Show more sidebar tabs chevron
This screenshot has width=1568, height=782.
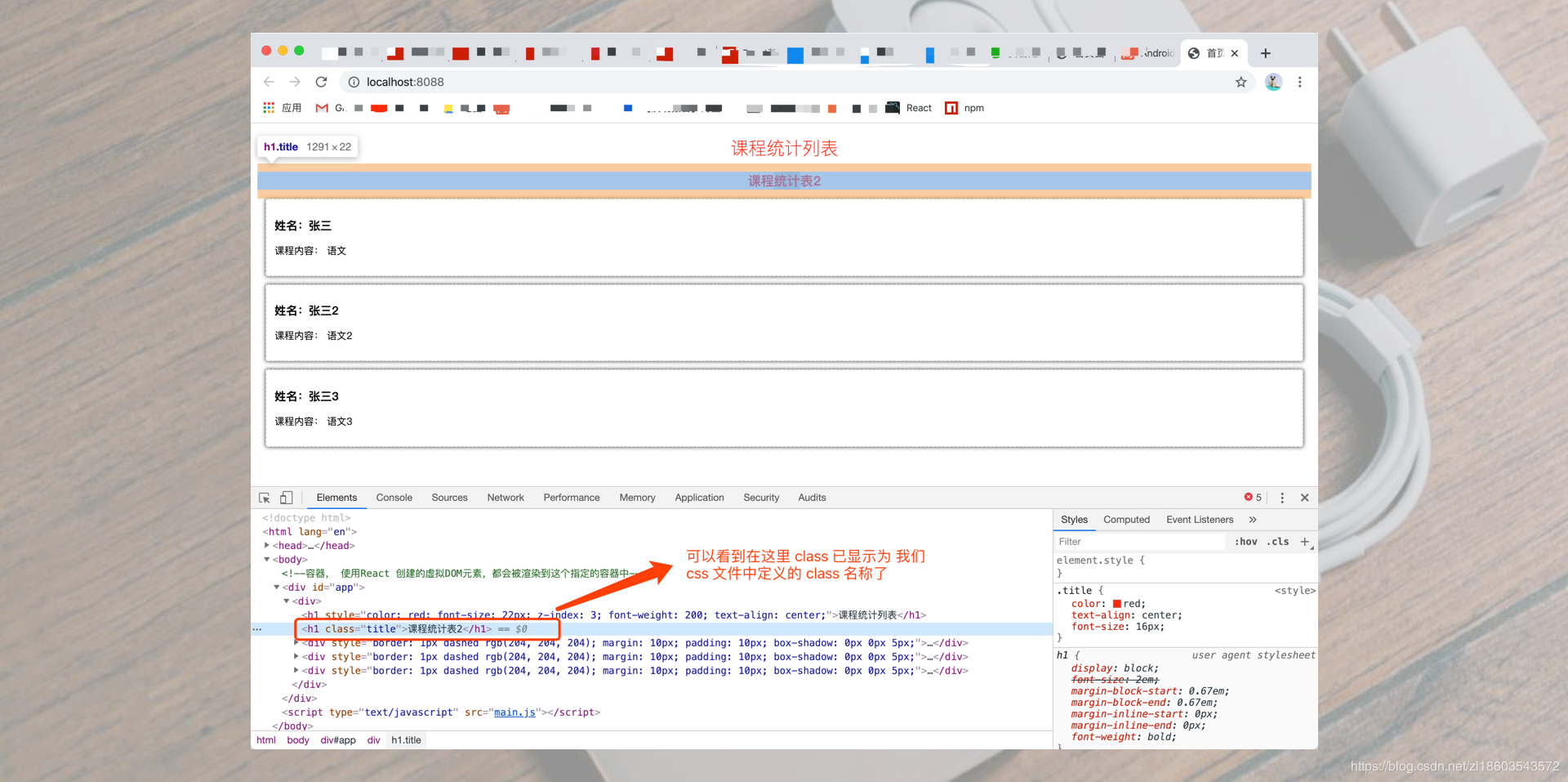pyautogui.click(x=1253, y=520)
